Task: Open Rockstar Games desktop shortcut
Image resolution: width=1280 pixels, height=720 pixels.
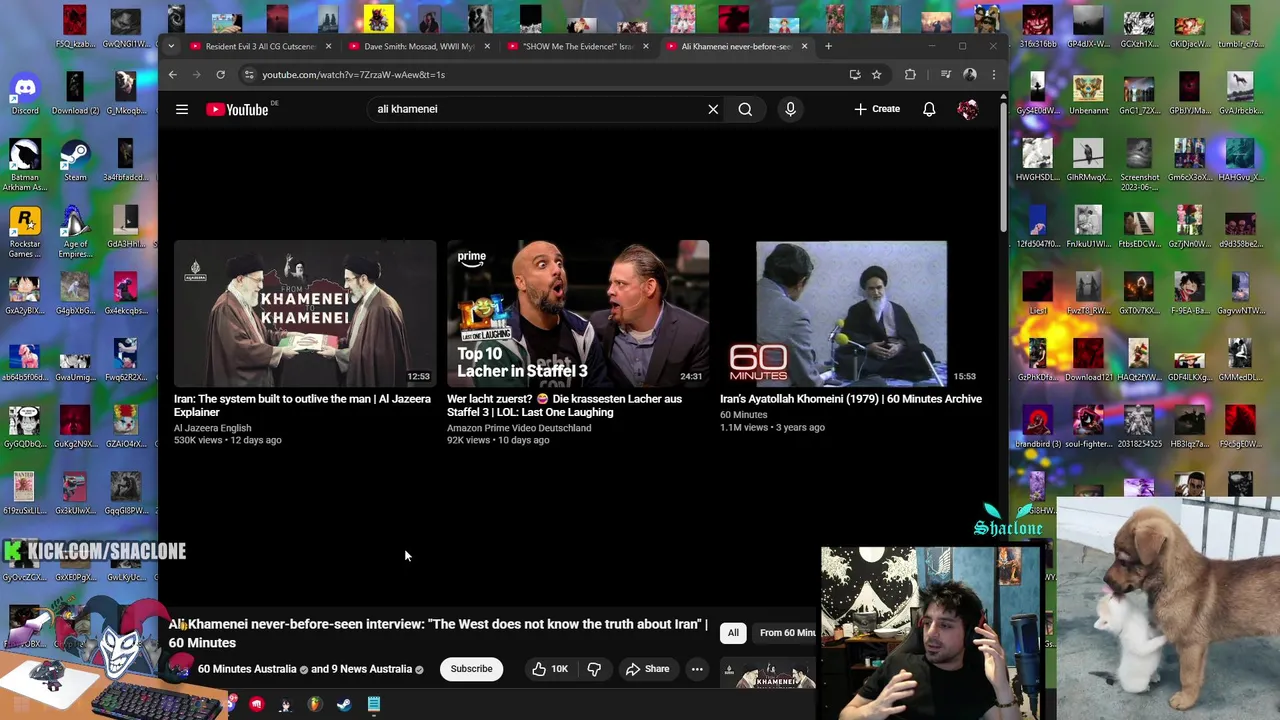Action: 25,232
